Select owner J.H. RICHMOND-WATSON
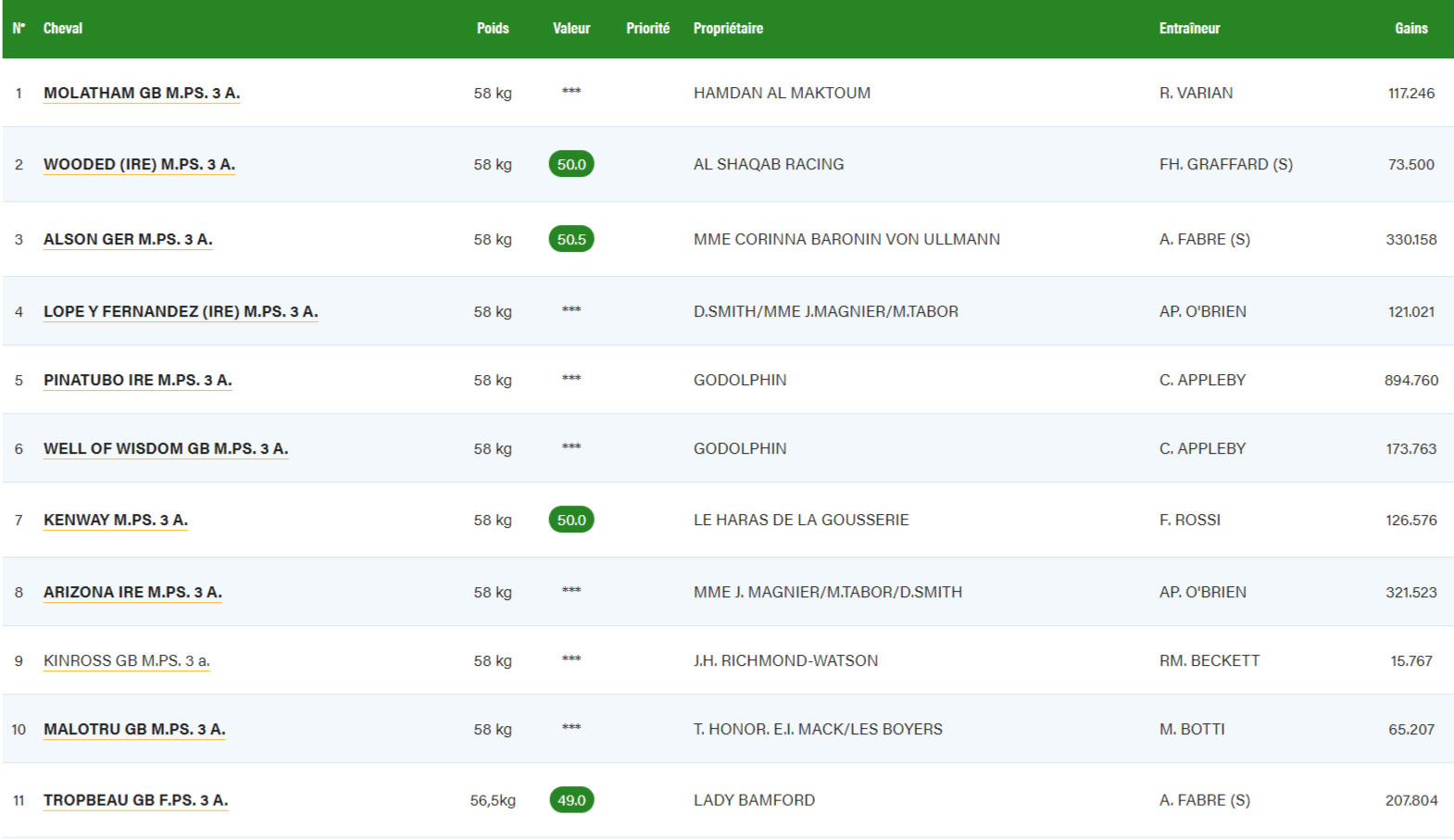1454x840 pixels. [785, 661]
